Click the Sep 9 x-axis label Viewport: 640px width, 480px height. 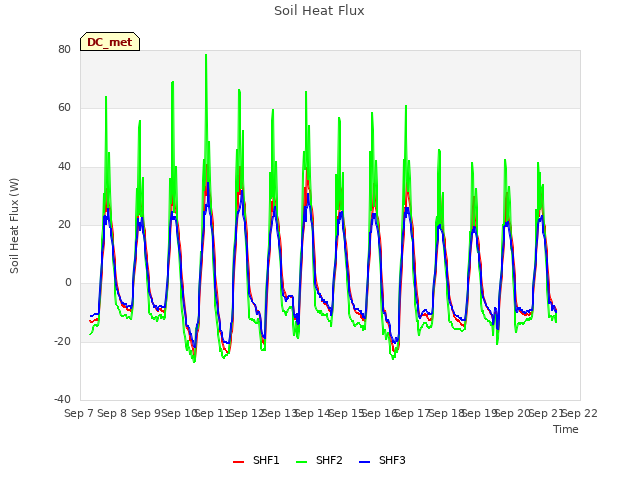click(x=146, y=413)
